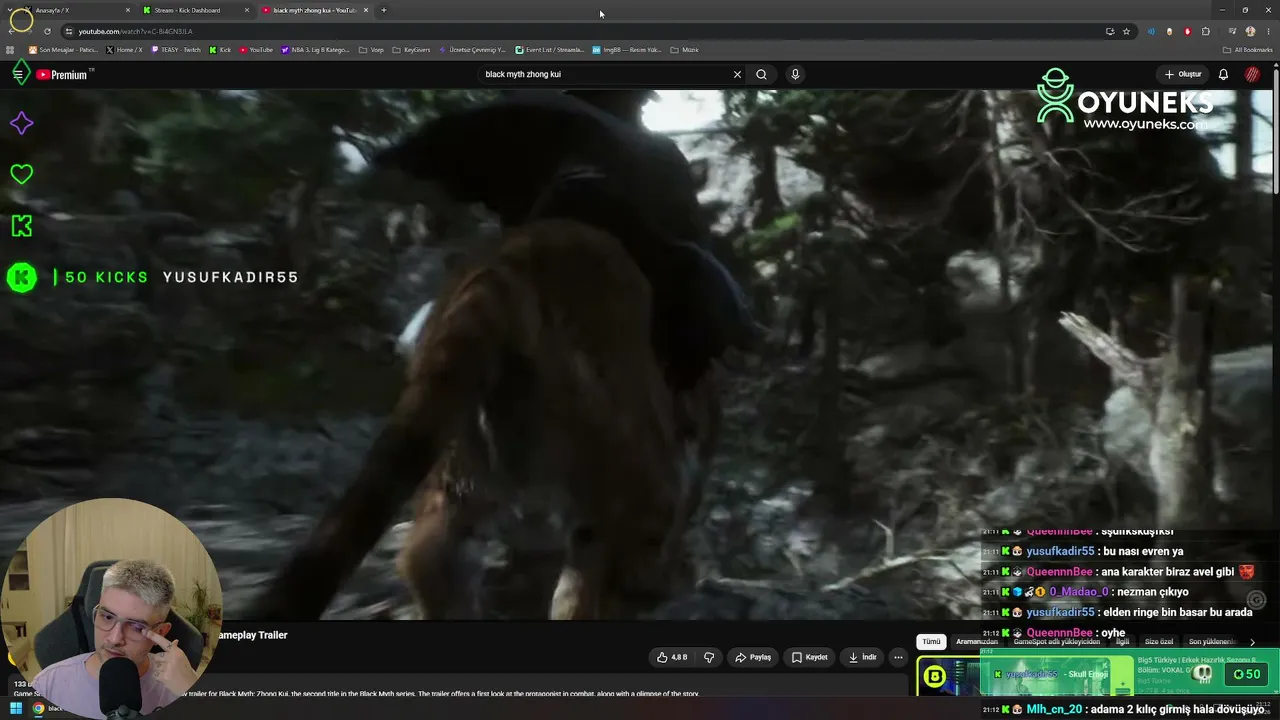Open the ImgBB bookmark
1280x720 pixels.
(626, 50)
